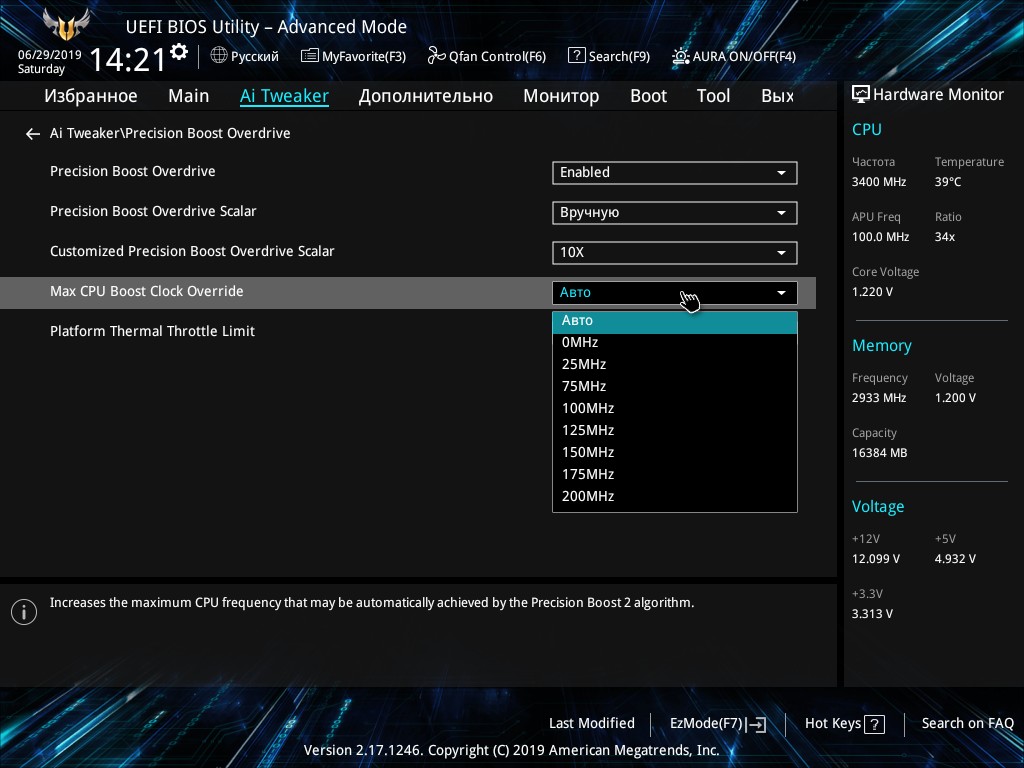Viewport: 1024px width, 768px height.
Task: Click the 14:21 clock
Action: (128, 60)
